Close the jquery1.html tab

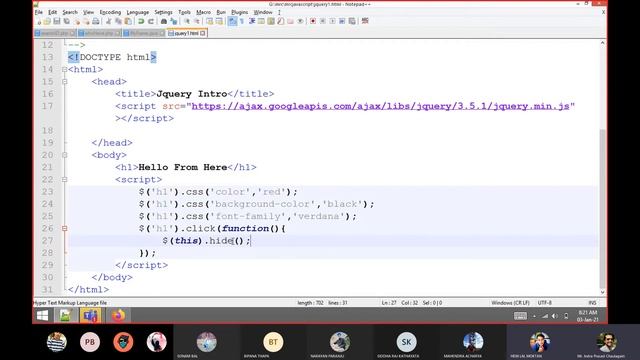point(203,33)
